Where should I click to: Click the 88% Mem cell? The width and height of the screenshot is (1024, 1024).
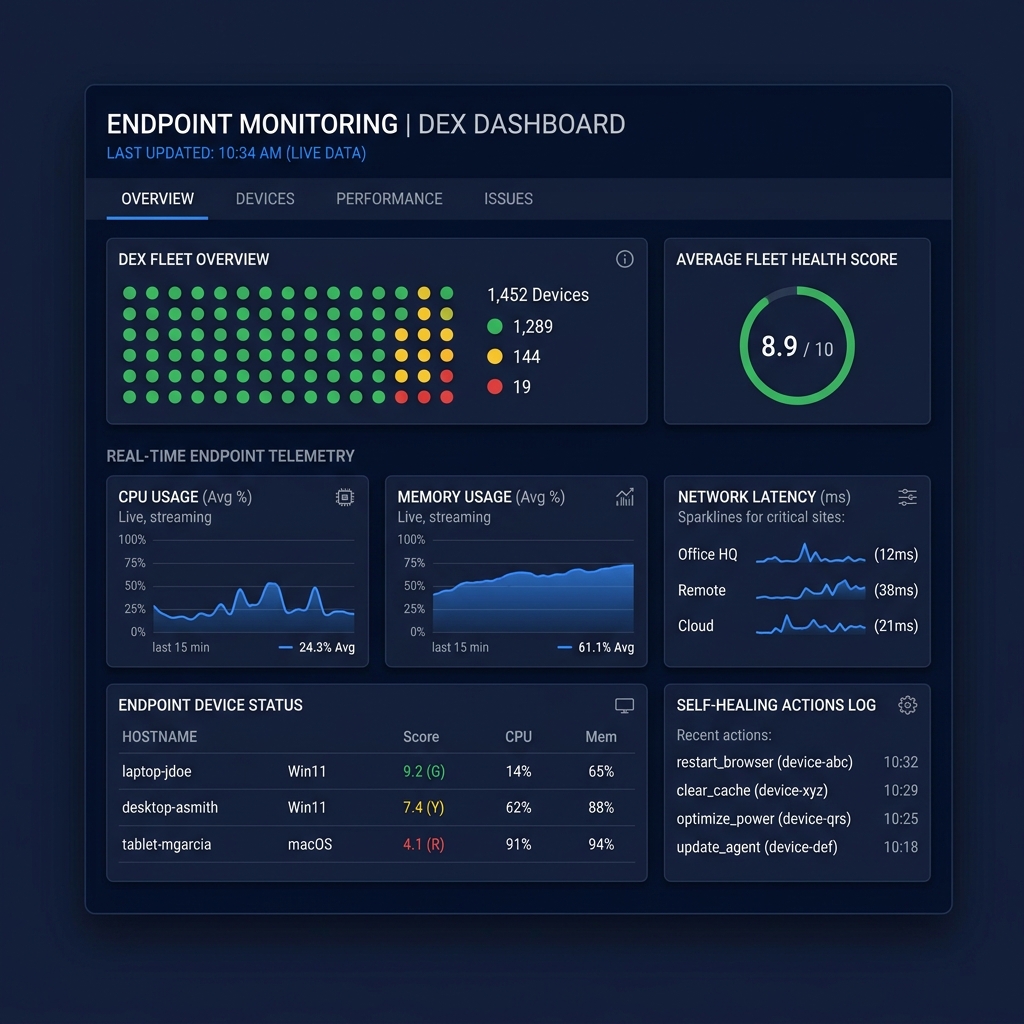pos(601,807)
